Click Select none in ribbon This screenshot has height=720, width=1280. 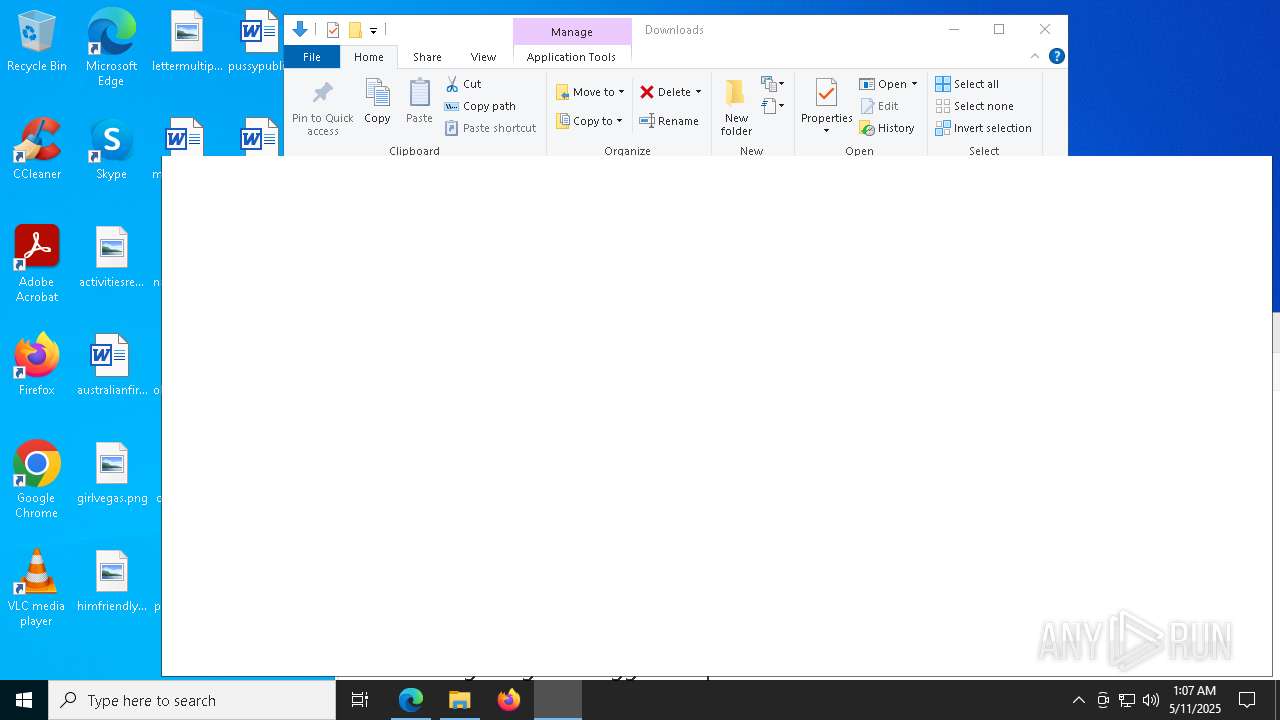coord(975,106)
